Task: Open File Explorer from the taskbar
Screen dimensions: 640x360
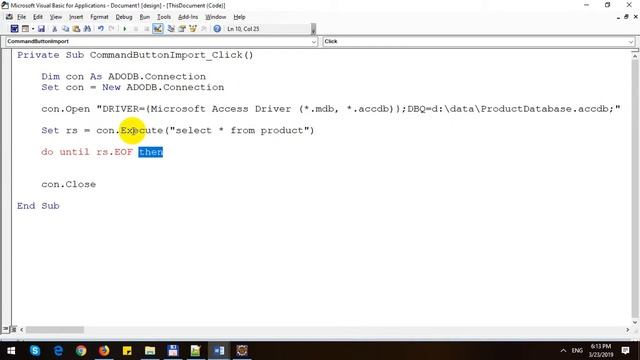Action: click(x=150, y=351)
